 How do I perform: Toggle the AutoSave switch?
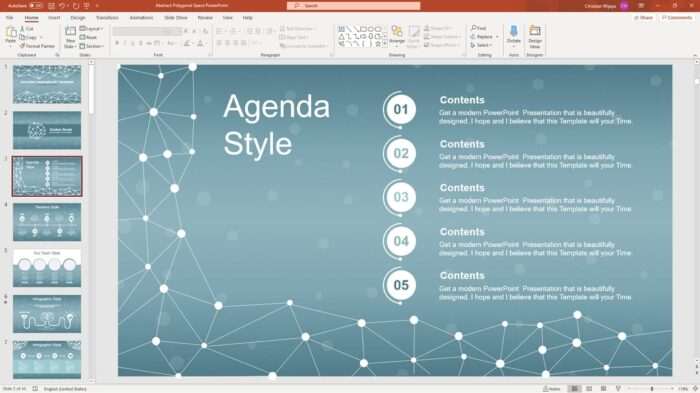[36, 6]
